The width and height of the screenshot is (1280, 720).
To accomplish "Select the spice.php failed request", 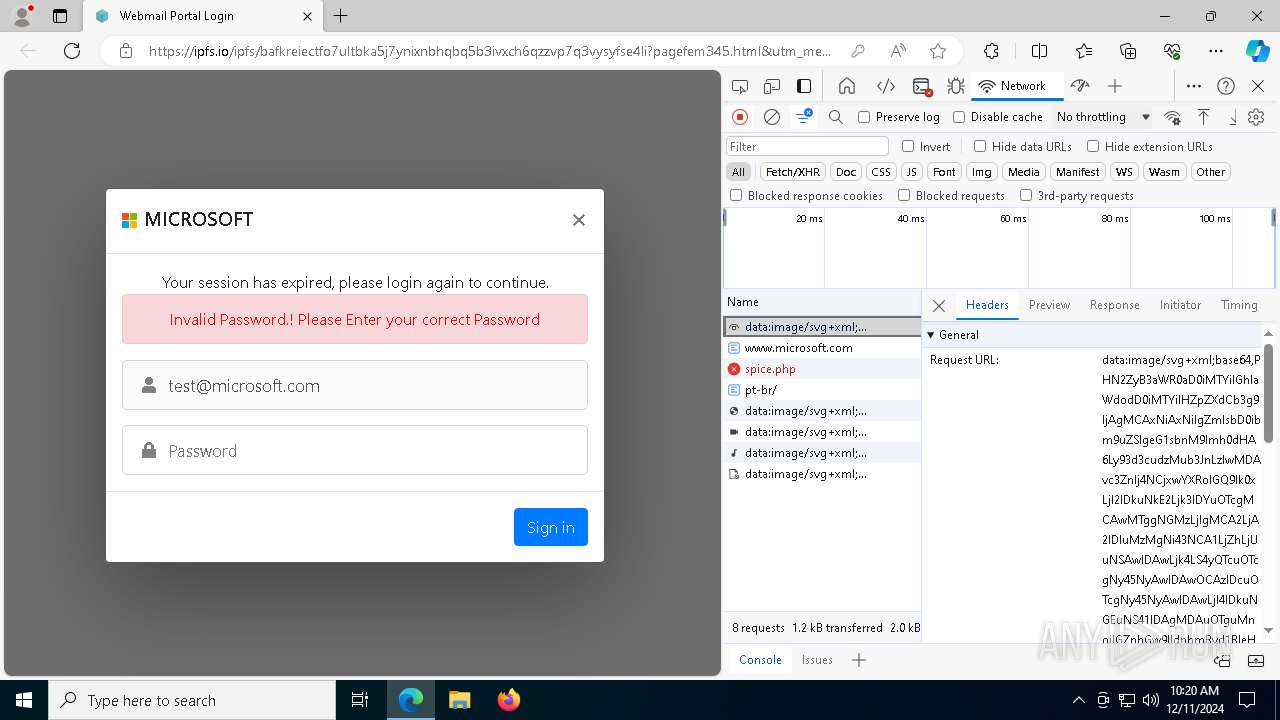I will tap(822, 369).
